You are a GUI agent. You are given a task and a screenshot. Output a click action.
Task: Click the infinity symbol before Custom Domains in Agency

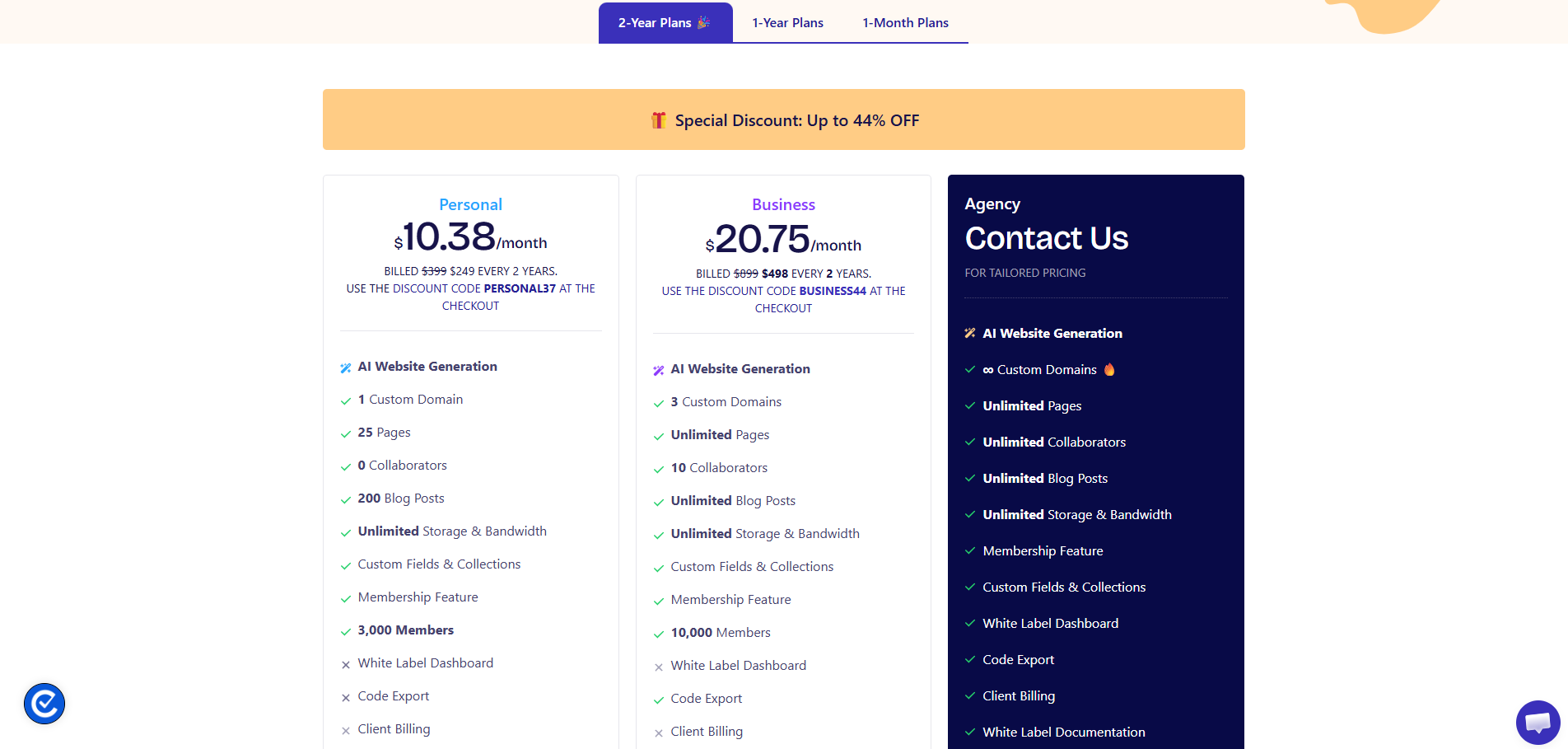987,369
